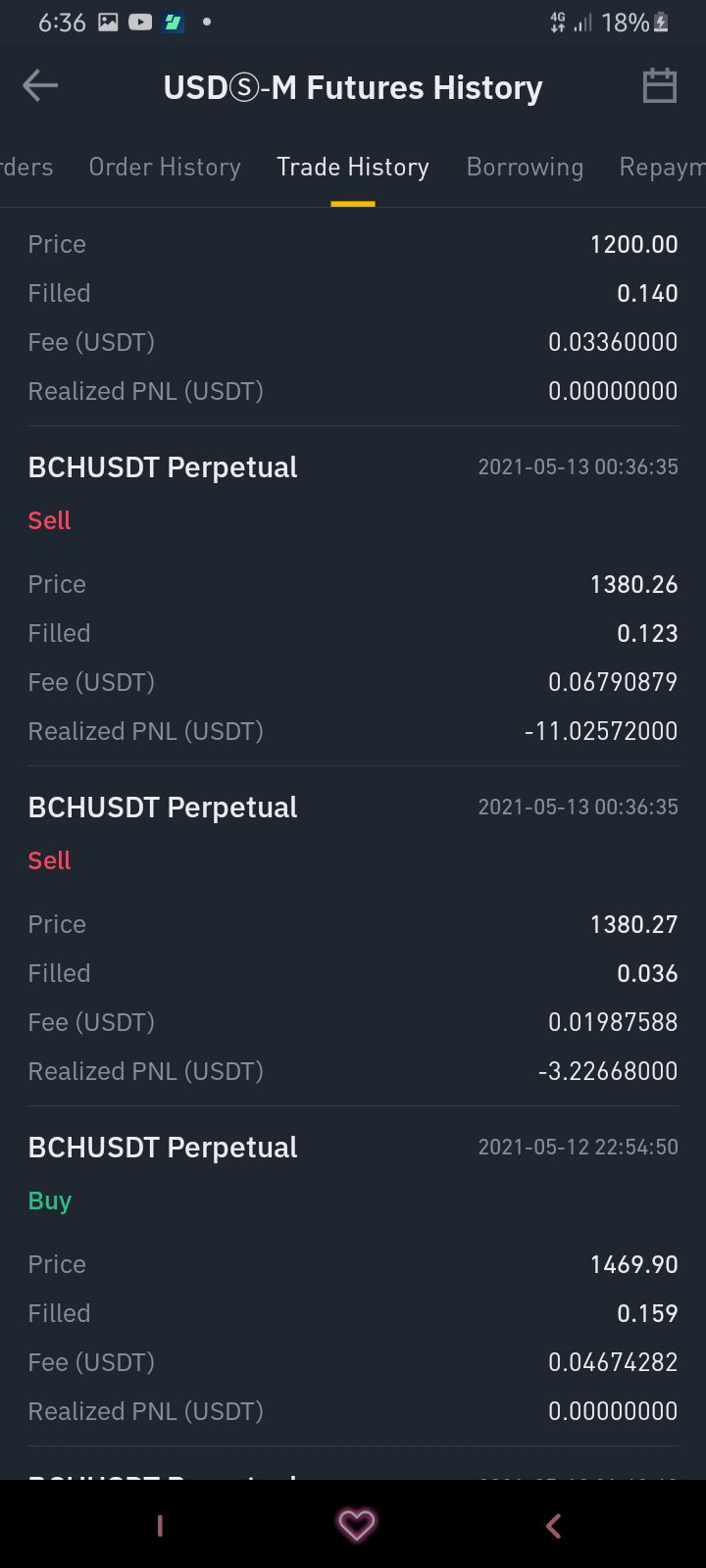Open the Repayment tab

pos(662,168)
